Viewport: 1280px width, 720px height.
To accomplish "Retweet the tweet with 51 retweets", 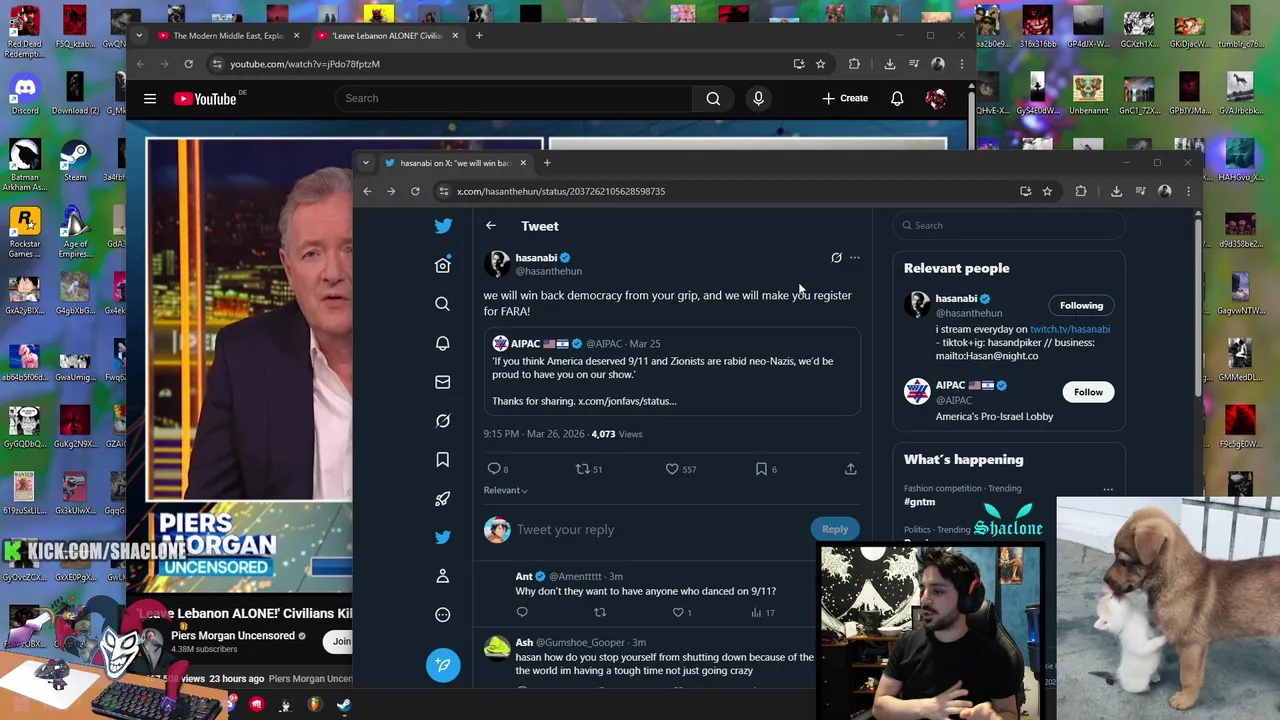I will (582, 468).
